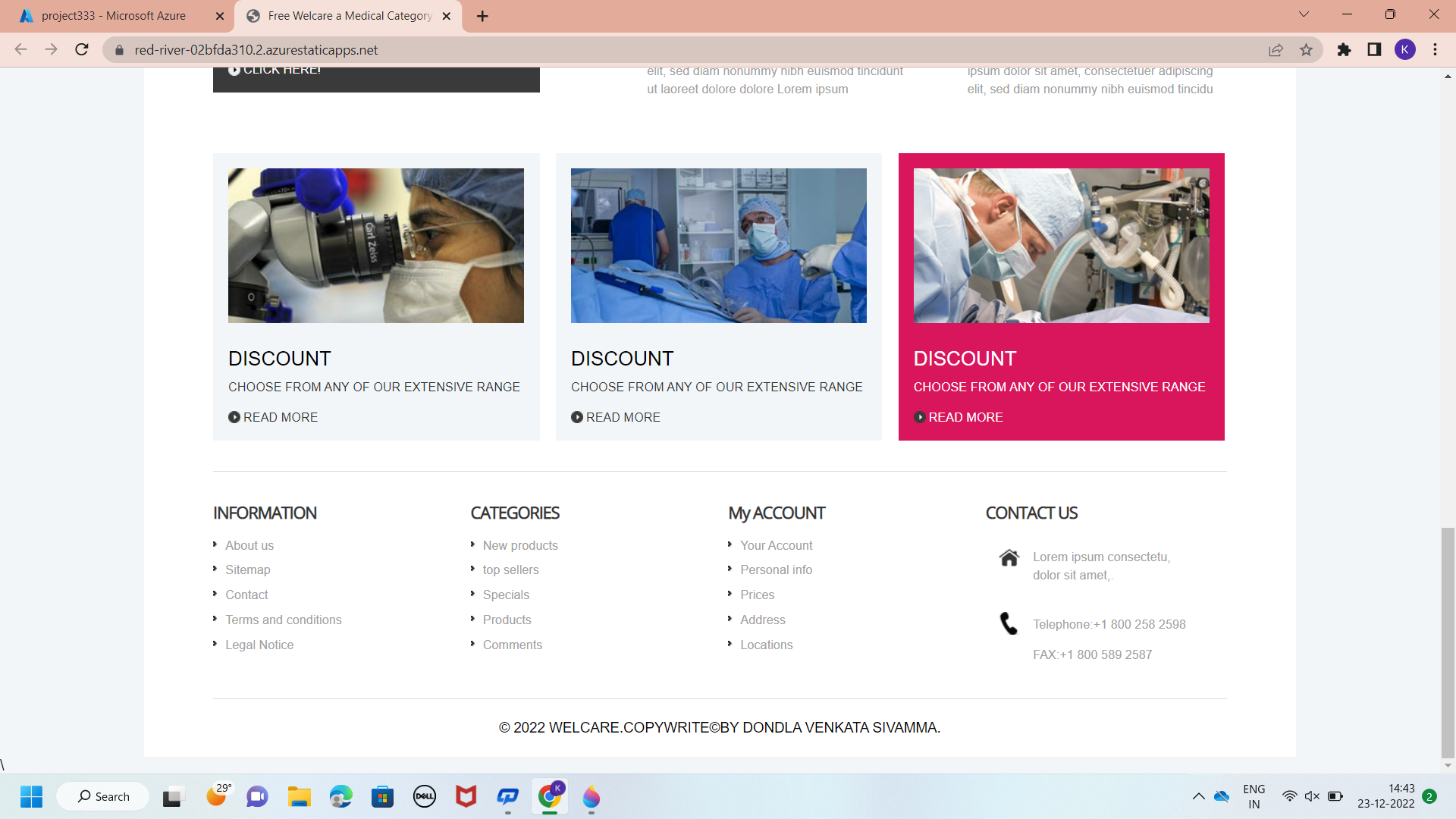The width and height of the screenshot is (1456, 819).
Task: Open Terms and conditions link
Action: pos(284,620)
